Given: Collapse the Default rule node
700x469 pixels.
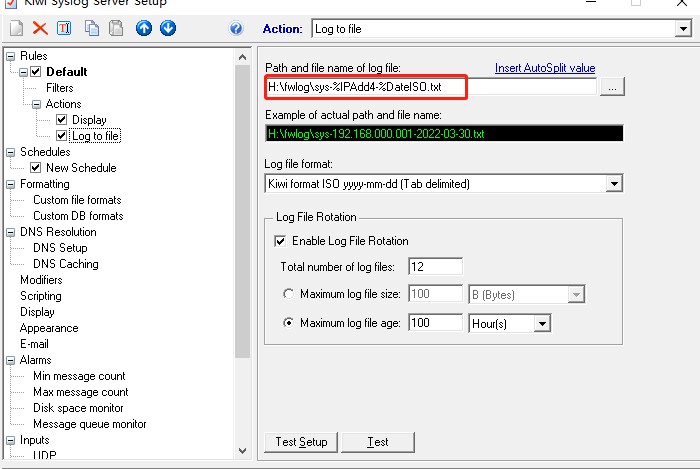Looking at the screenshot, I should 24,72.
